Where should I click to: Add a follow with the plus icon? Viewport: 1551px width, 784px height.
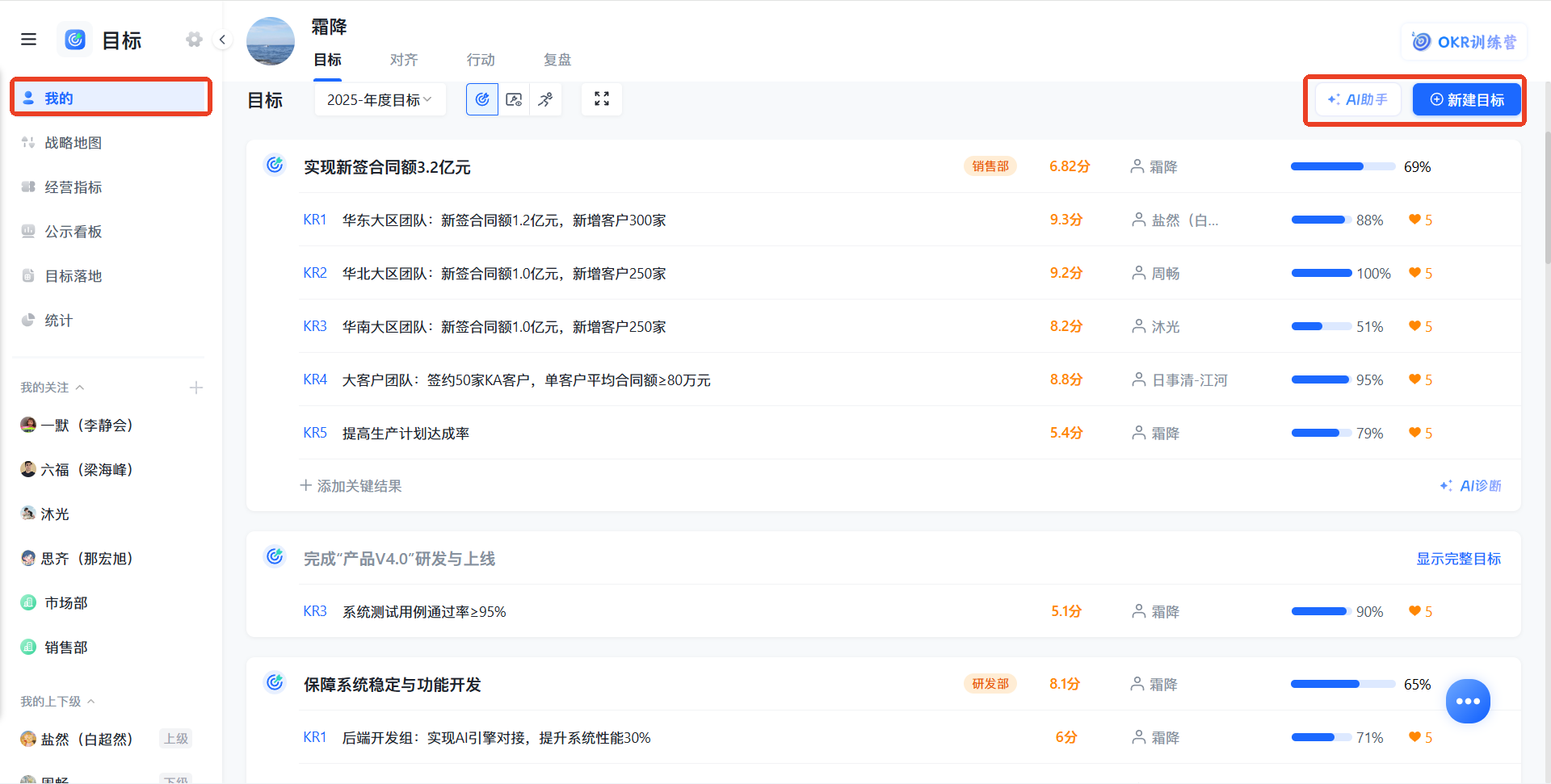pos(195,388)
